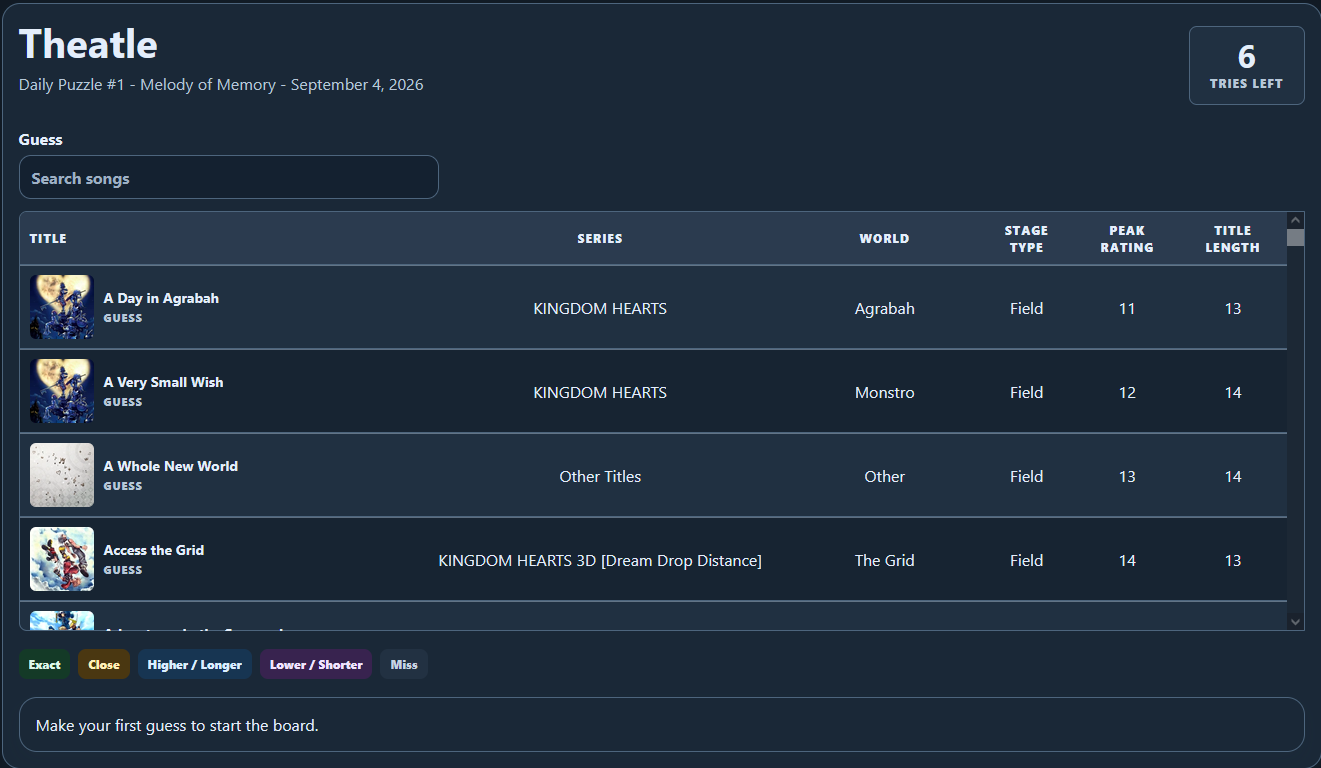The width and height of the screenshot is (1321, 768).
Task: Select the A Whole New World album thumbnail
Action: 62,475
